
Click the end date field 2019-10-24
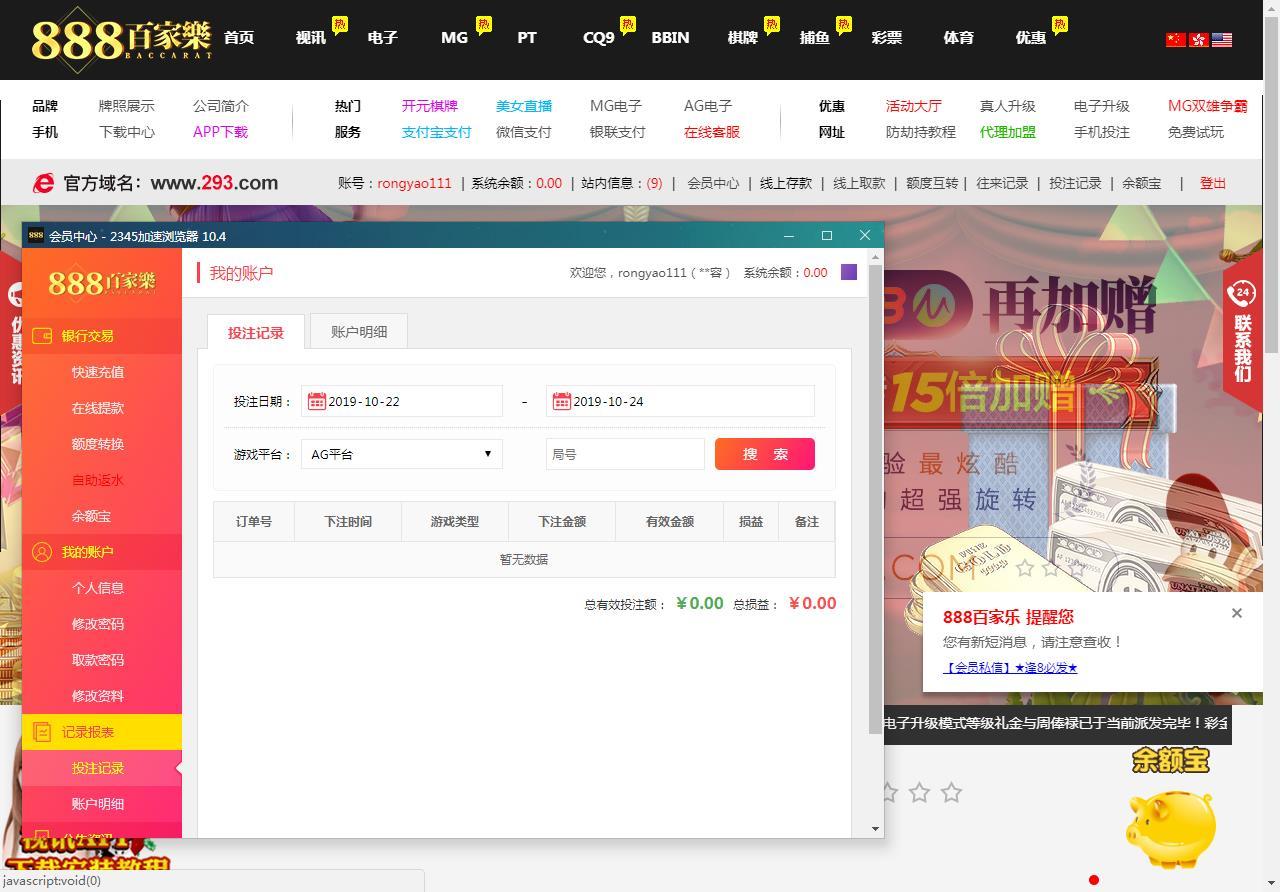pos(680,401)
